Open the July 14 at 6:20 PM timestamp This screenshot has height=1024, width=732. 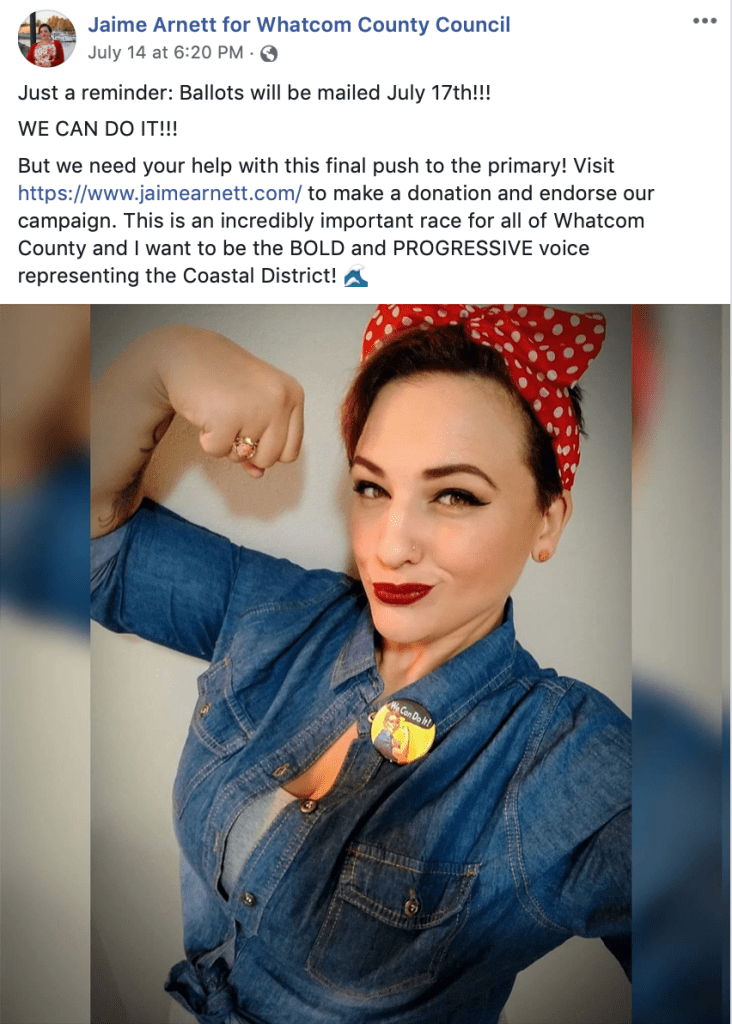click(x=165, y=53)
